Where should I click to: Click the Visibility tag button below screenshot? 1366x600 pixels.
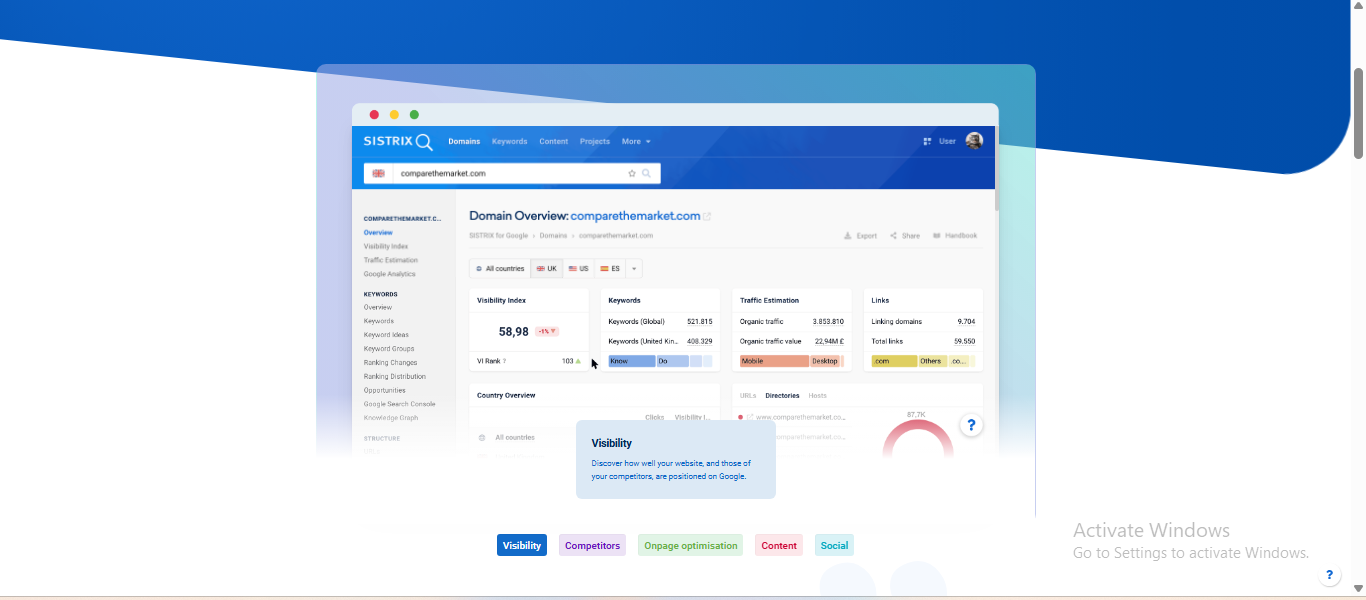(522, 545)
